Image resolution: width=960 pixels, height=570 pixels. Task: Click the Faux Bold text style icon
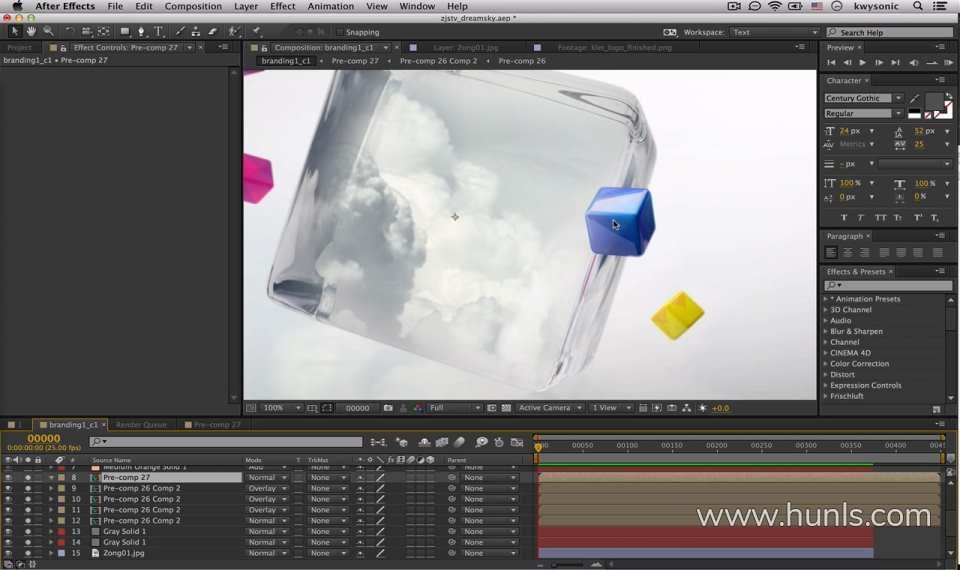tap(844, 217)
